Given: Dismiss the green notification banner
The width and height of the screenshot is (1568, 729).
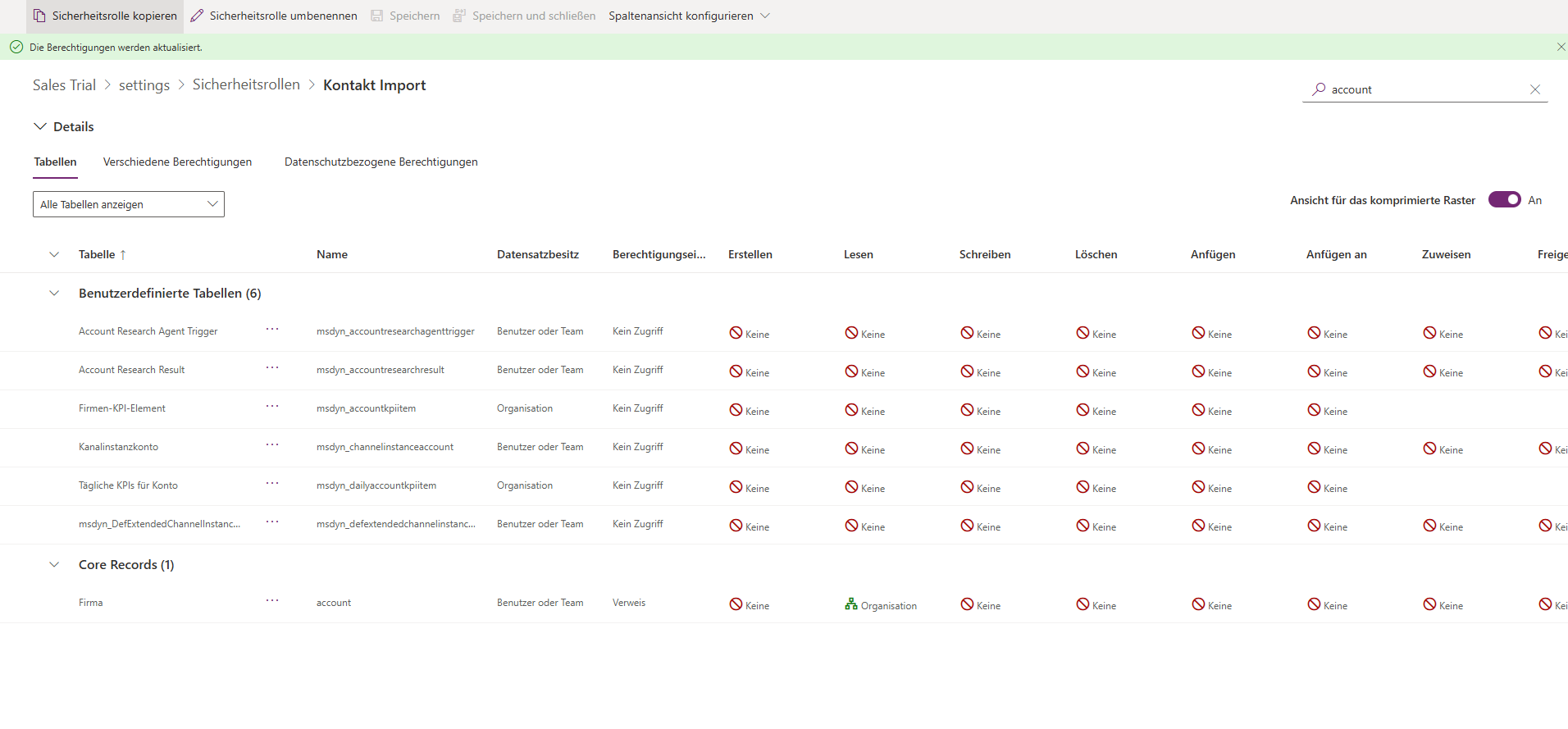Looking at the screenshot, I should point(1561,47).
